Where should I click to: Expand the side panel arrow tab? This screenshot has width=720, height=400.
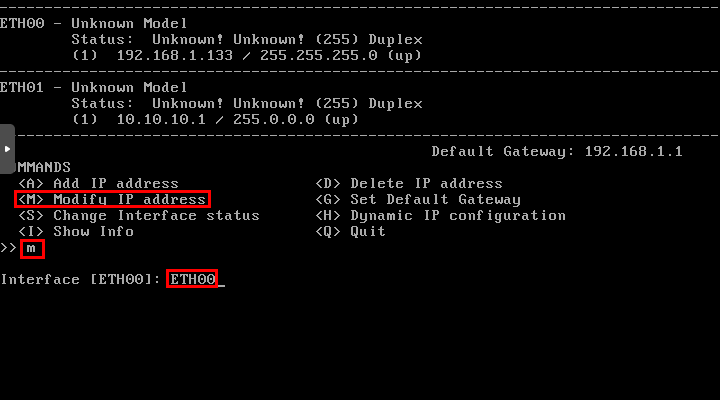point(7,149)
